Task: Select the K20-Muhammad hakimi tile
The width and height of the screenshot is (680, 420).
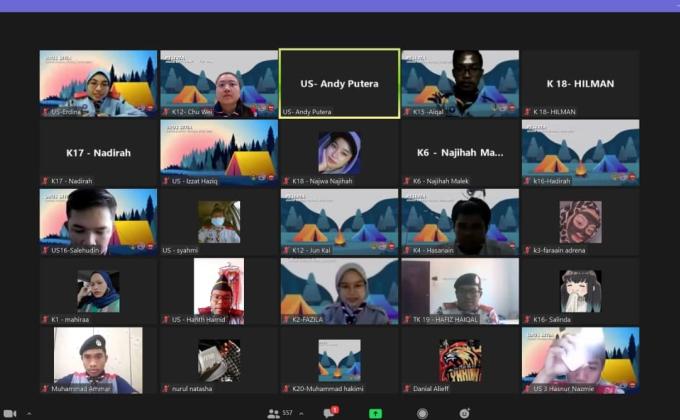Action: pyautogui.click(x=339, y=360)
